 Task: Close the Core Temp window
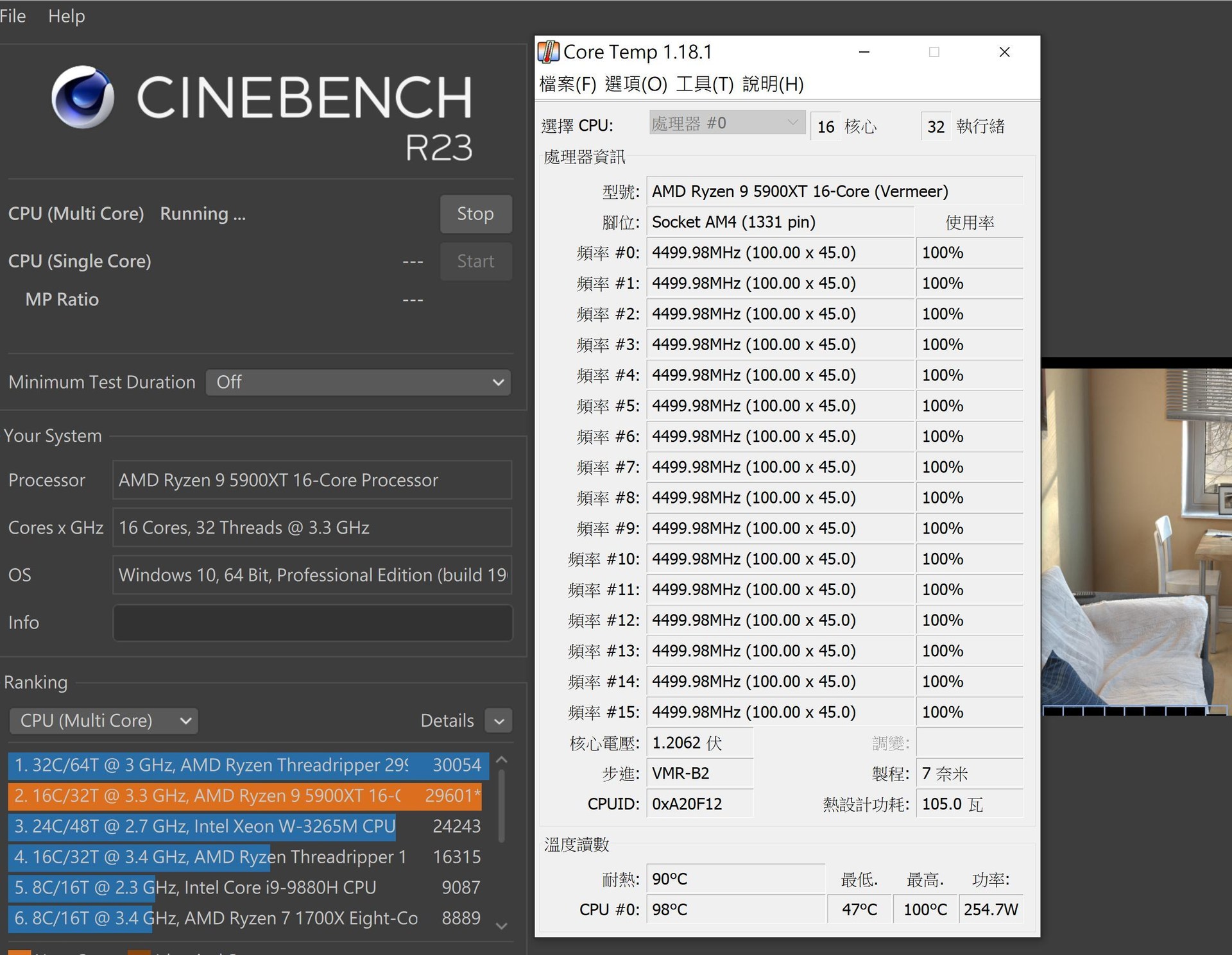1004,52
